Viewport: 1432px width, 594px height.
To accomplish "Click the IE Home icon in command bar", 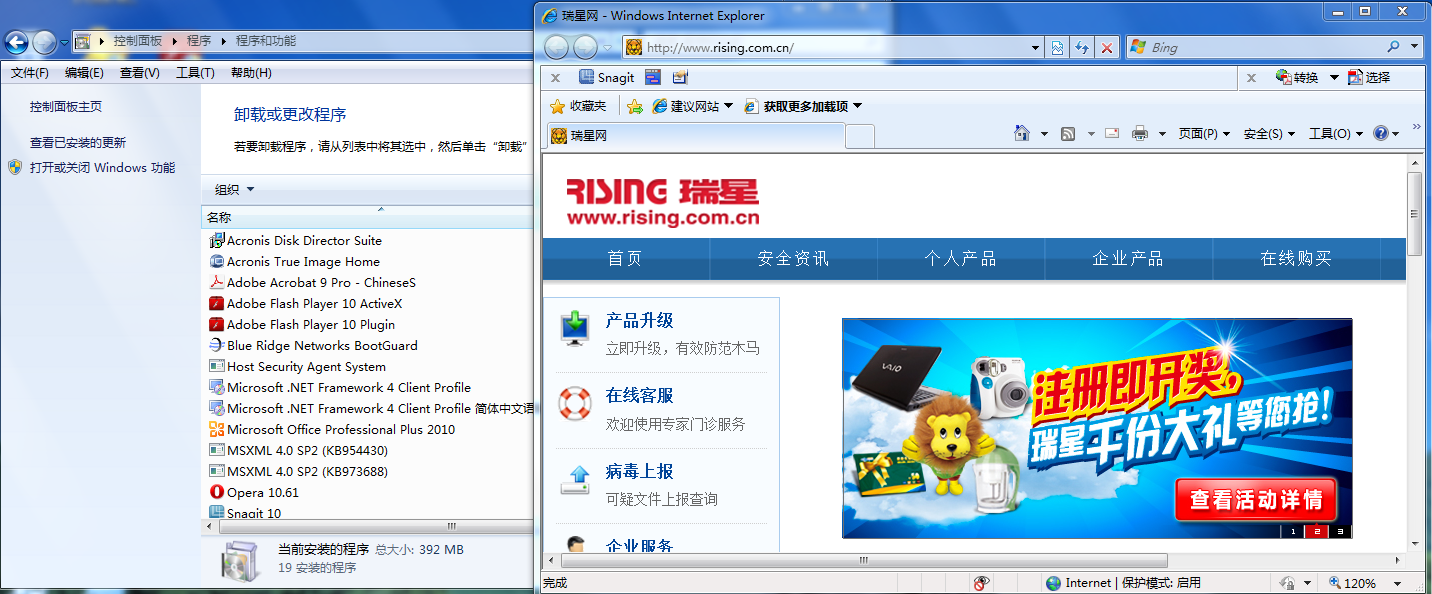I will (1021, 133).
